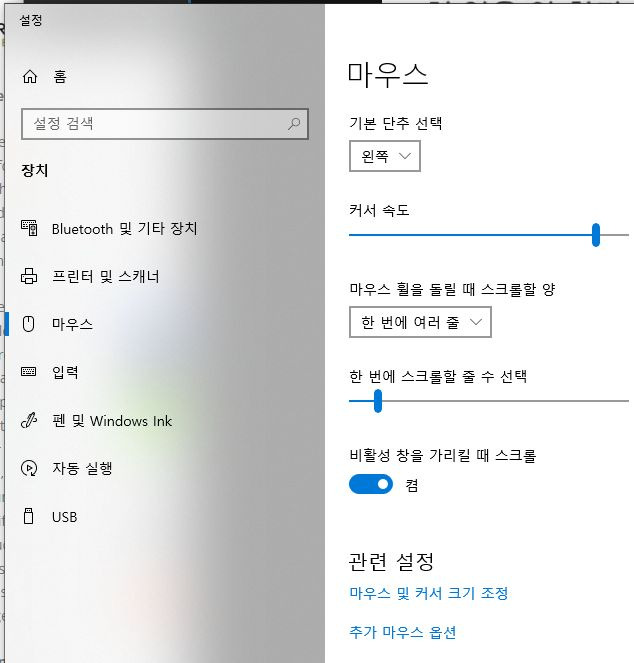This screenshot has height=663, width=634.
Task: Expand the 한 번에 여러 줄 dropdown
Action: click(x=420, y=322)
